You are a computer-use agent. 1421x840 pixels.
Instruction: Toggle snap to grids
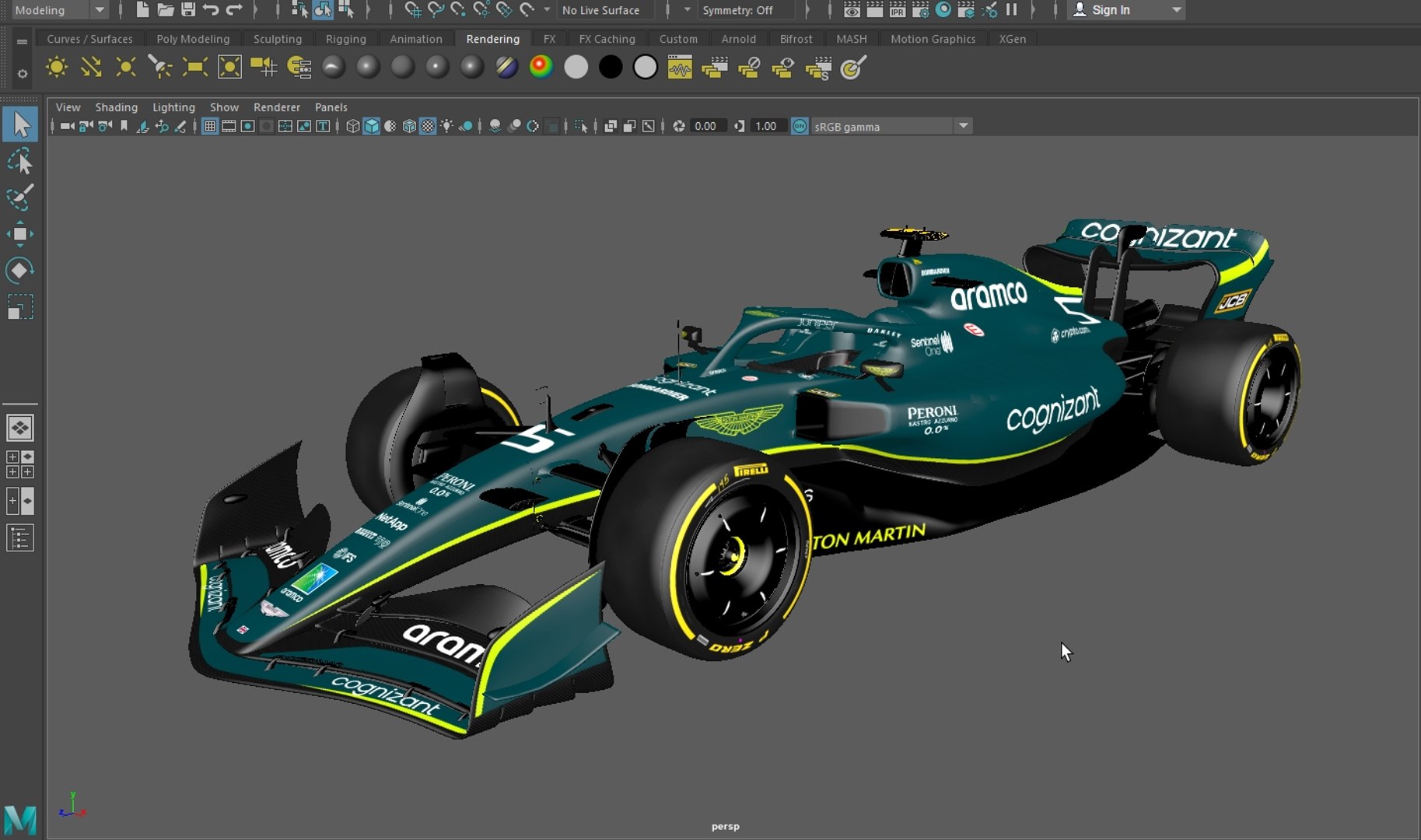tap(413, 10)
